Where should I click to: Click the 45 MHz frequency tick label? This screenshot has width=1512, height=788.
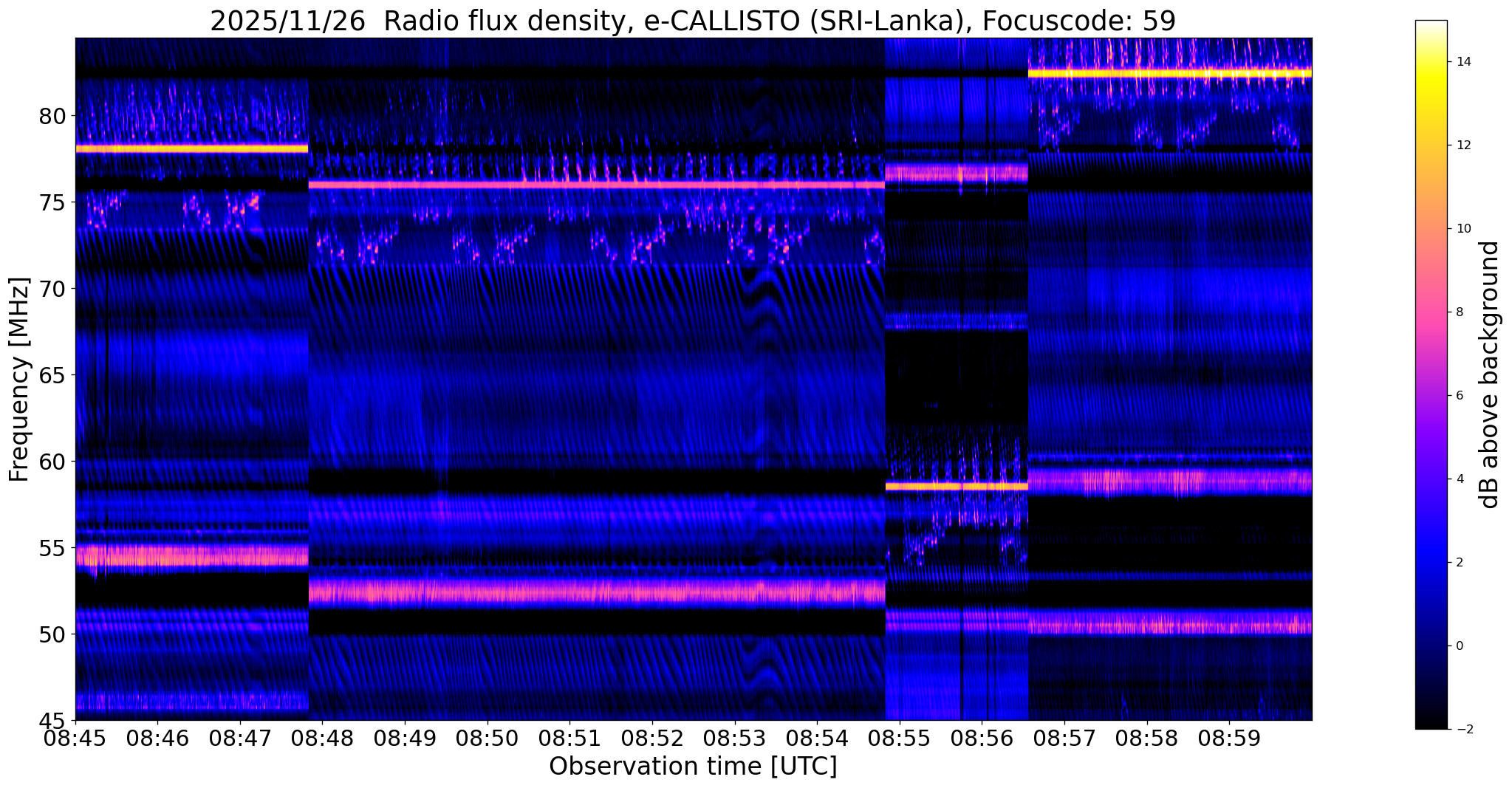(x=53, y=720)
